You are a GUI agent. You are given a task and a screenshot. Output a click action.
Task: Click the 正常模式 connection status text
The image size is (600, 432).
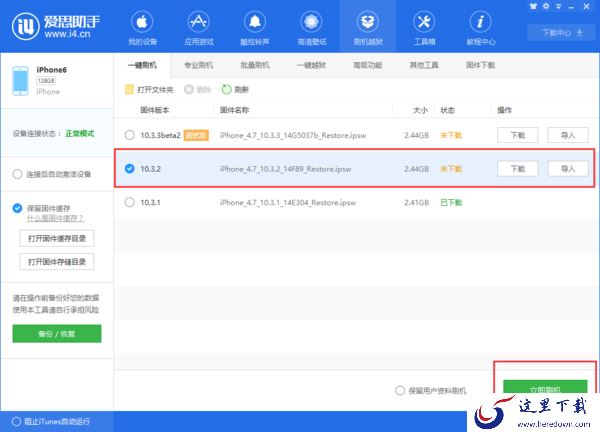pyautogui.click(x=80, y=134)
